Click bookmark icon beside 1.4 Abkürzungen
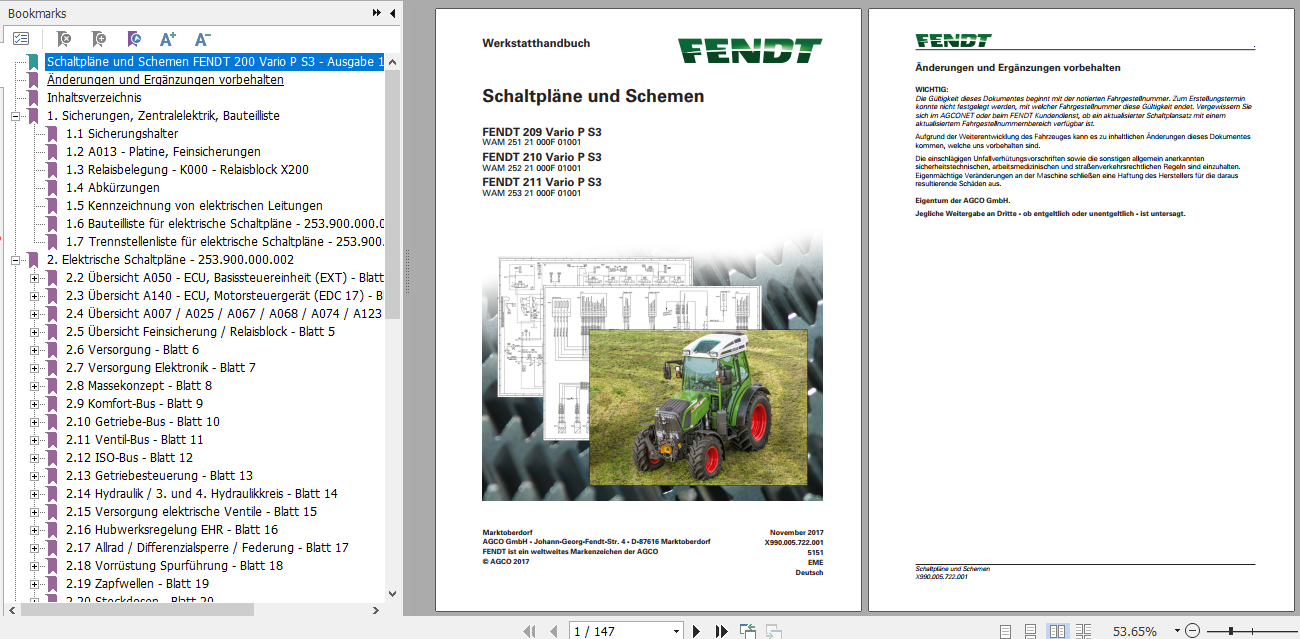This screenshot has width=1300, height=639. point(52,188)
